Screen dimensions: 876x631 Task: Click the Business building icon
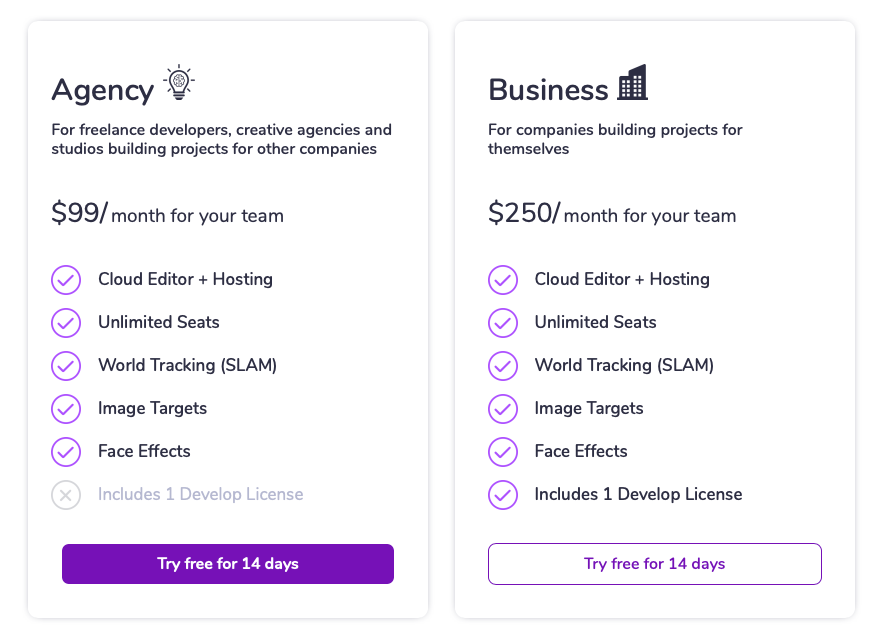(632, 82)
